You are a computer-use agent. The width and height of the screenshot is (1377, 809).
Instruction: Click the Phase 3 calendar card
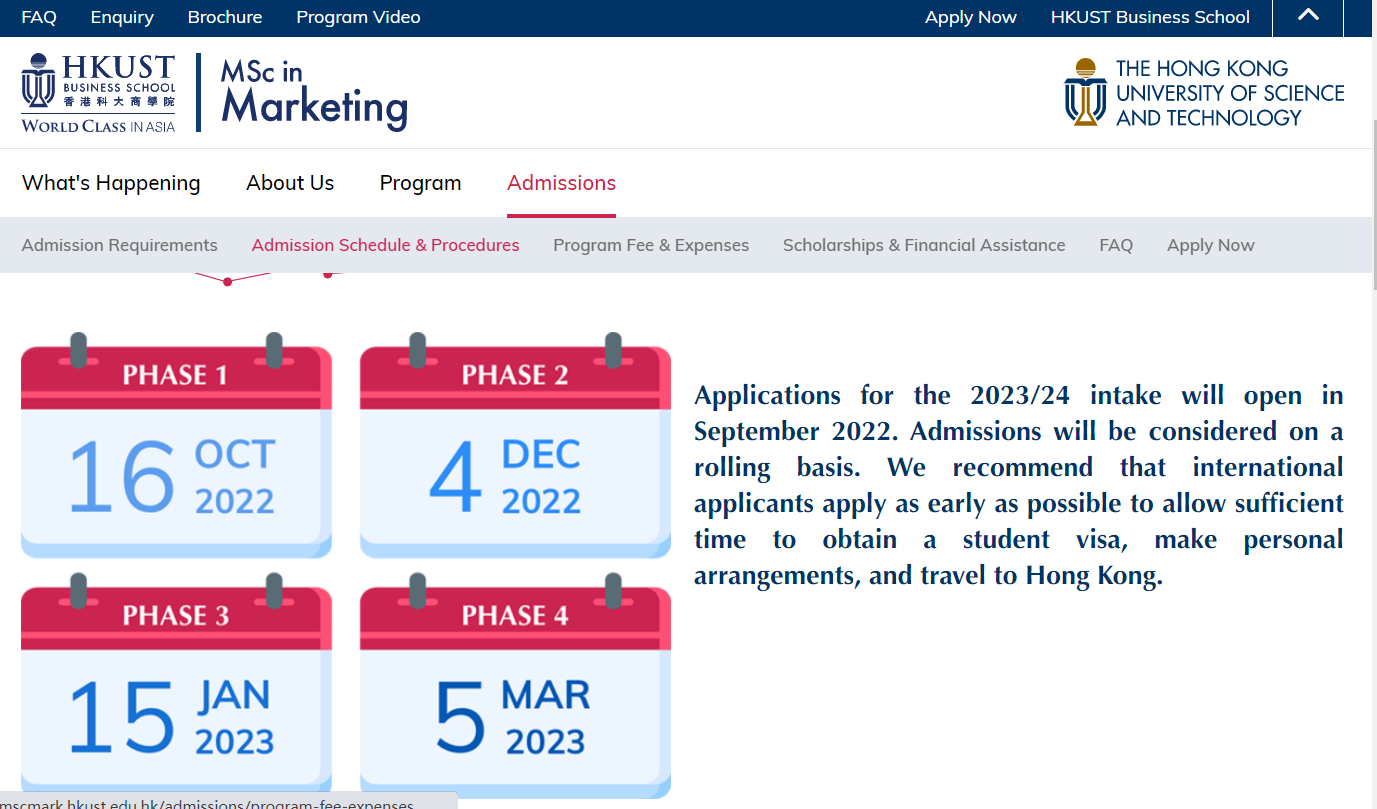(x=176, y=686)
